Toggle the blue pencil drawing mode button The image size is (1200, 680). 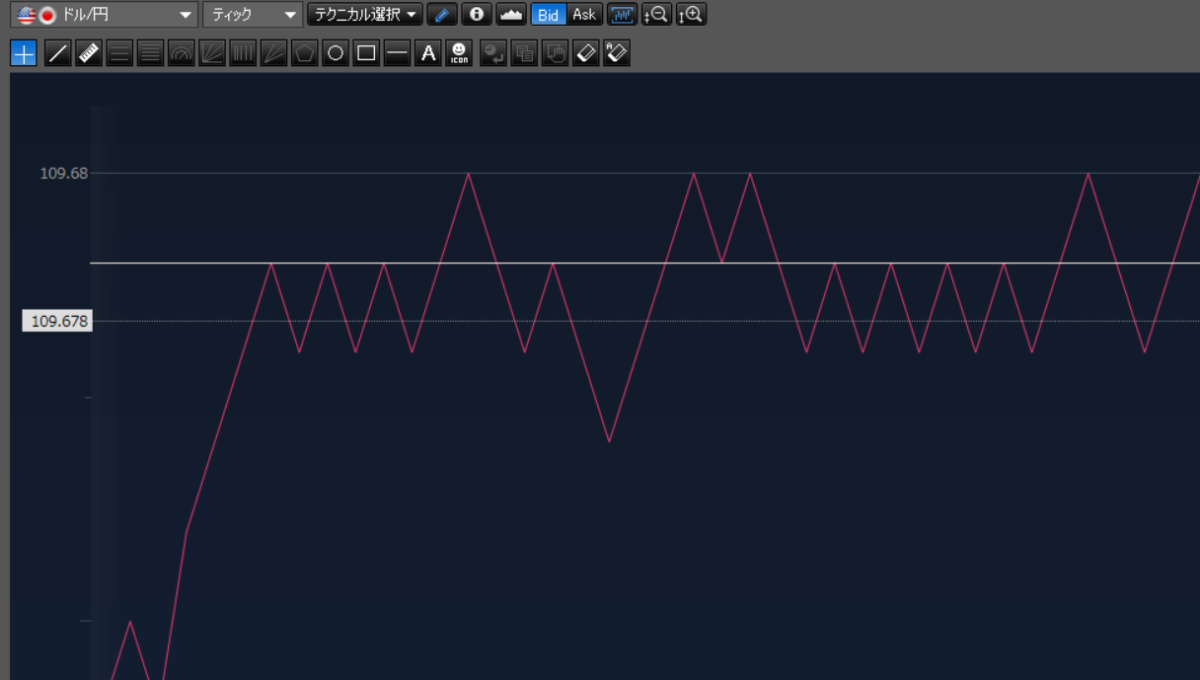(x=441, y=15)
